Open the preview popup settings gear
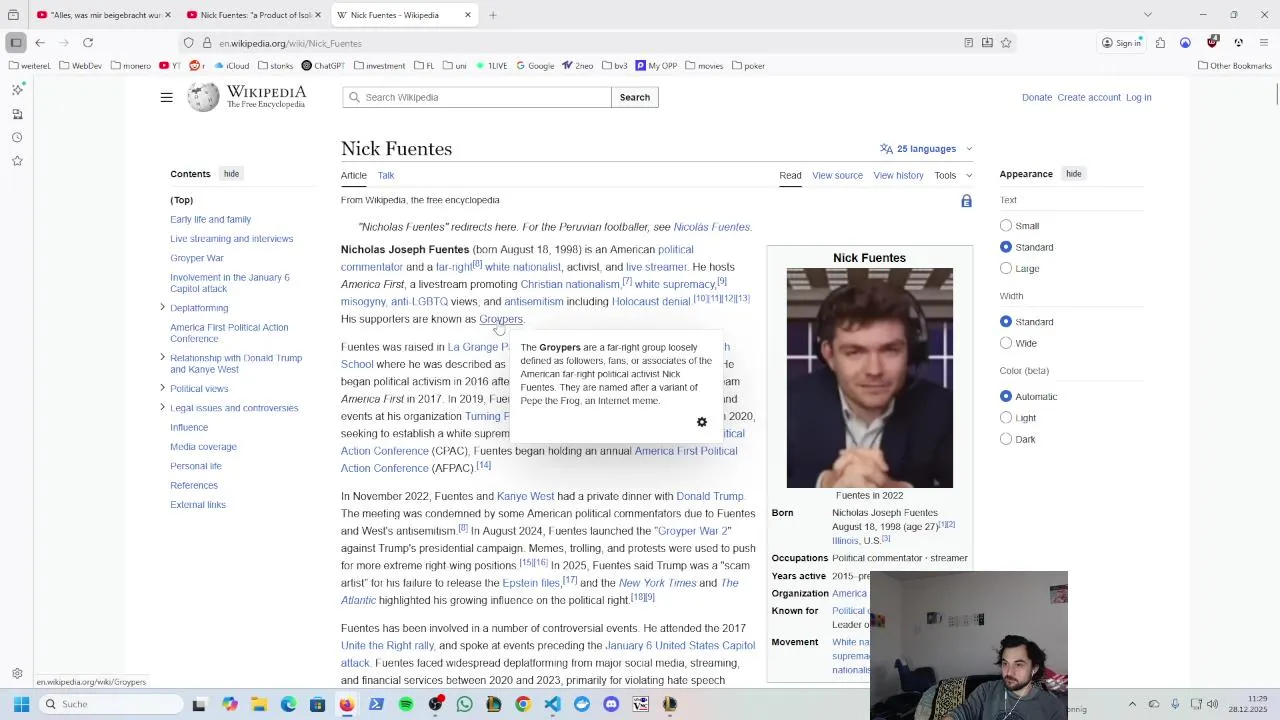This screenshot has width=1280, height=720. click(702, 422)
